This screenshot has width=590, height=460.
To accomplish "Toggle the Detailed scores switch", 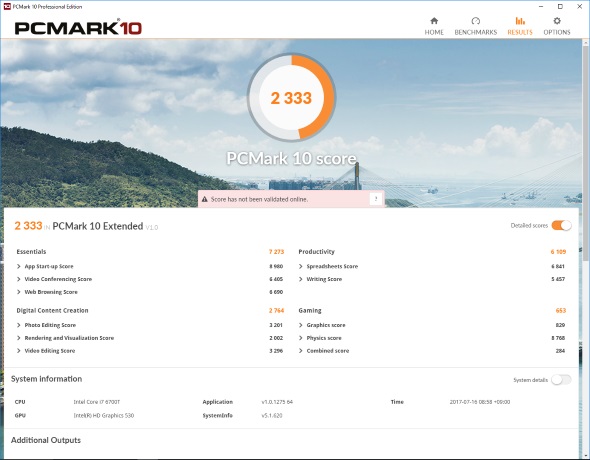I will click(561, 225).
